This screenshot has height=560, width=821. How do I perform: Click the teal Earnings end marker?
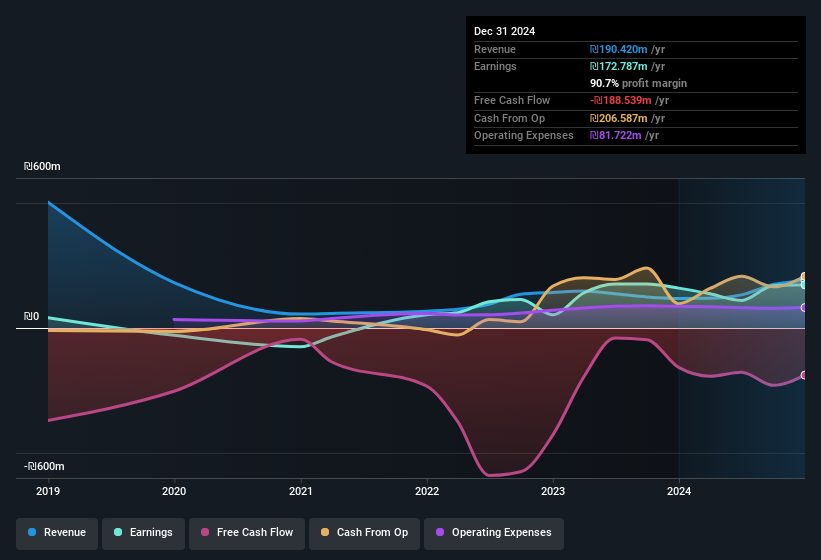pyautogui.click(x=804, y=285)
